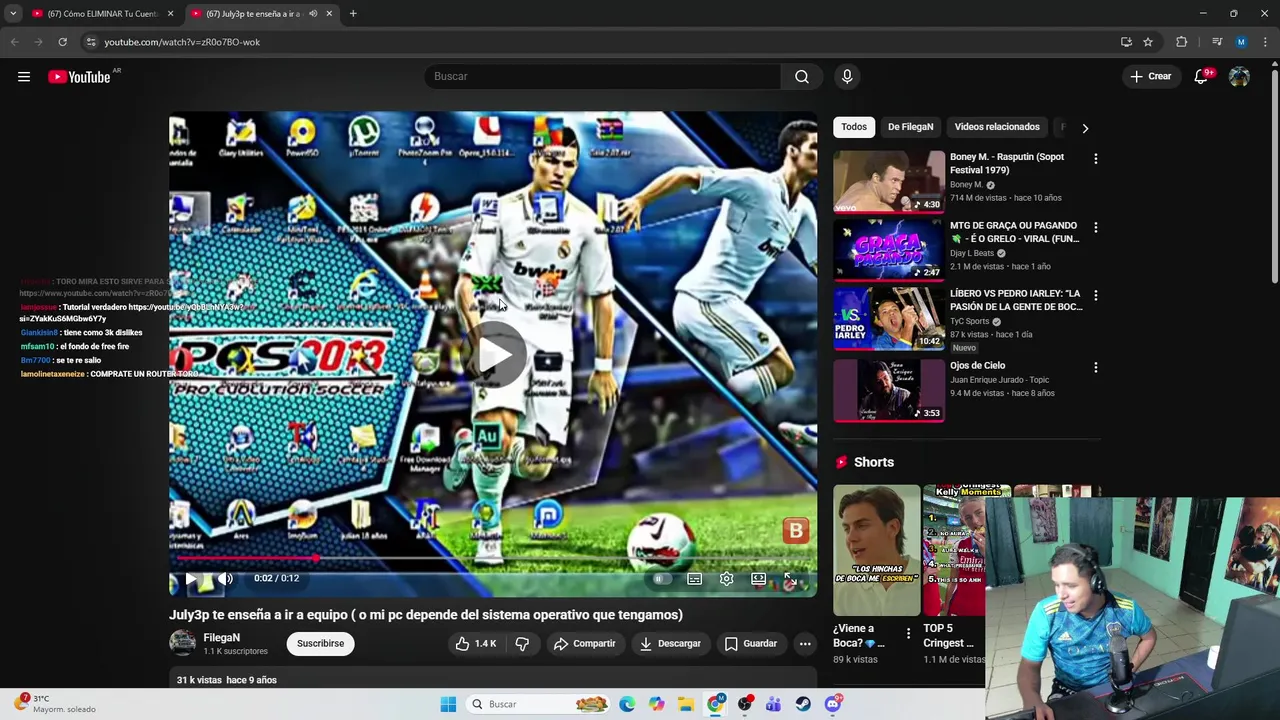Go to the YouTube home logo
The image size is (1280, 720).
[79, 77]
